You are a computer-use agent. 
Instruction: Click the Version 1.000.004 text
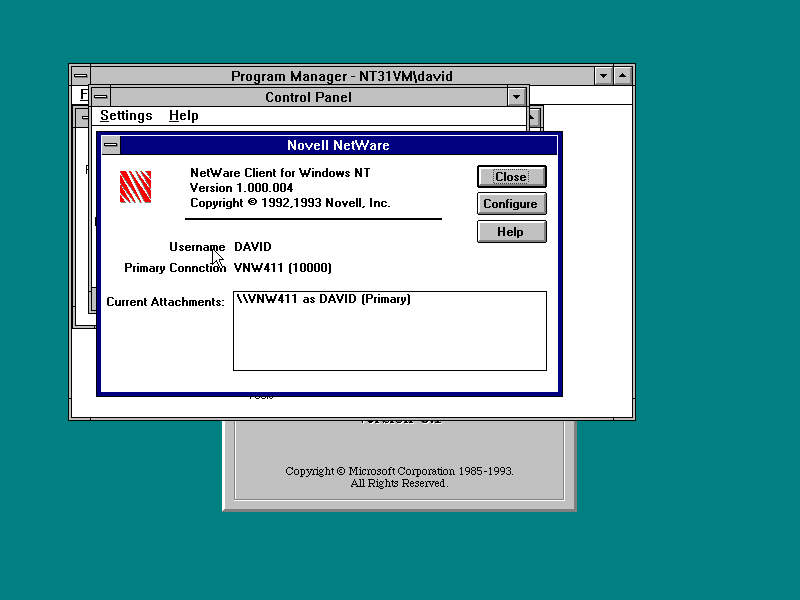(241, 188)
